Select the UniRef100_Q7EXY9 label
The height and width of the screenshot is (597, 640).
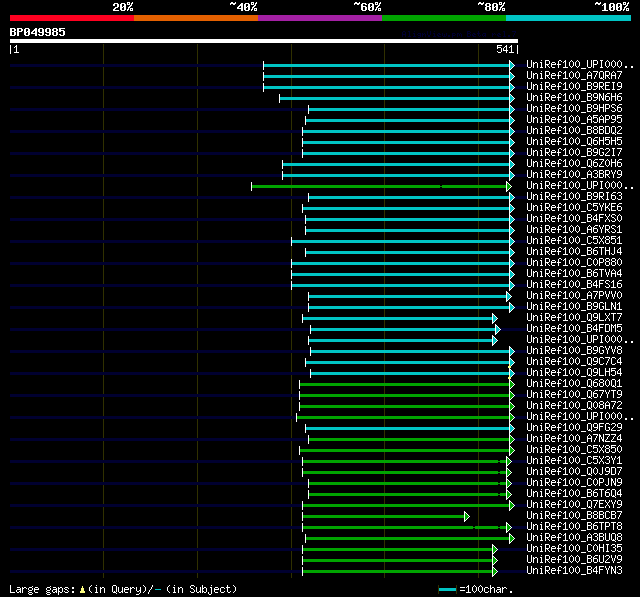[574, 505]
